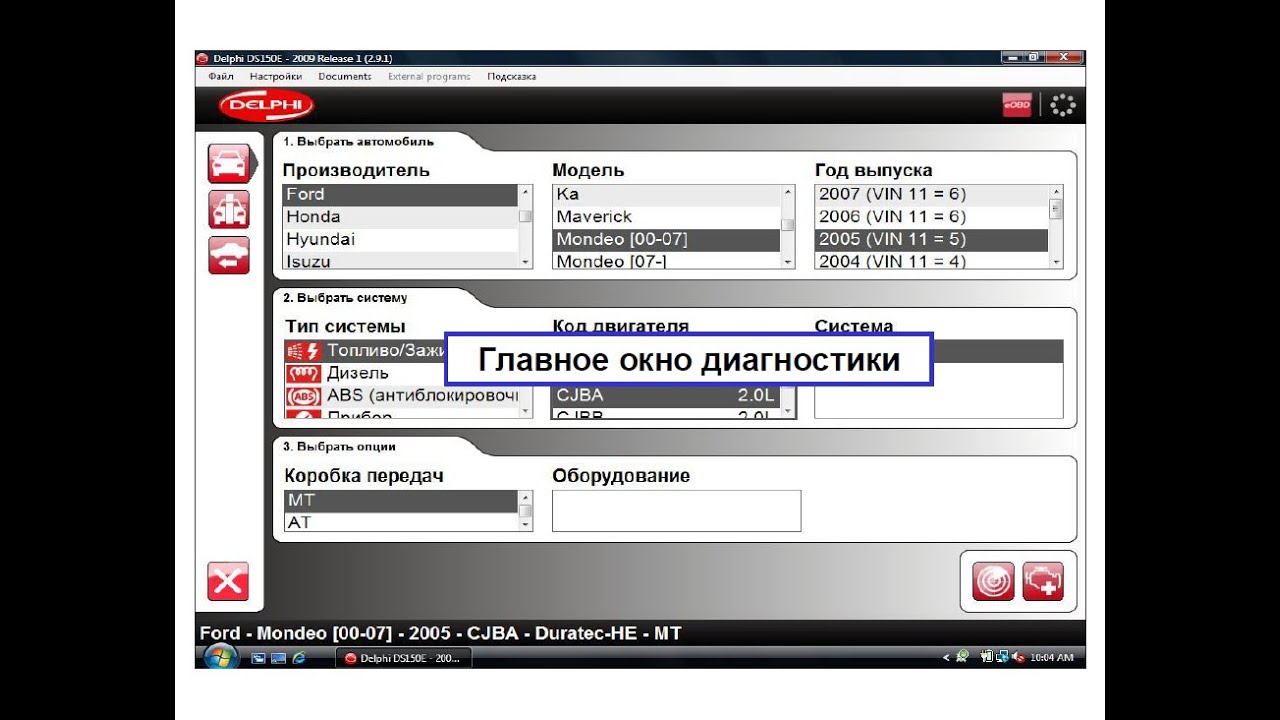Open the Файл menu
Image resolution: width=1280 pixels, height=720 pixels.
(x=221, y=76)
